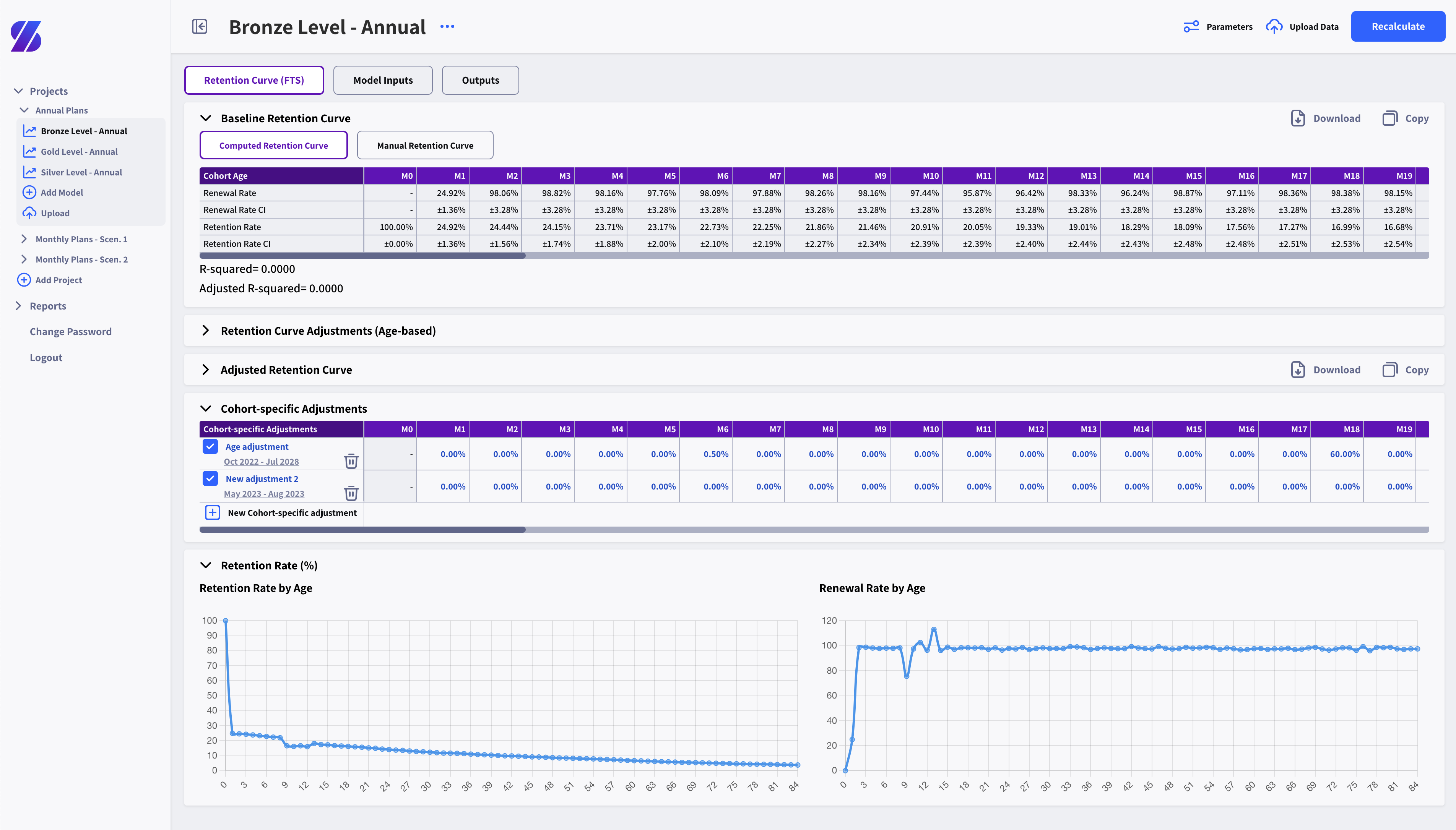Image resolution: width=1456 pixels, height=830 pixels.
Task: Click Download icon in Baseline Retention Curve
Action: tap(1297, 118)
